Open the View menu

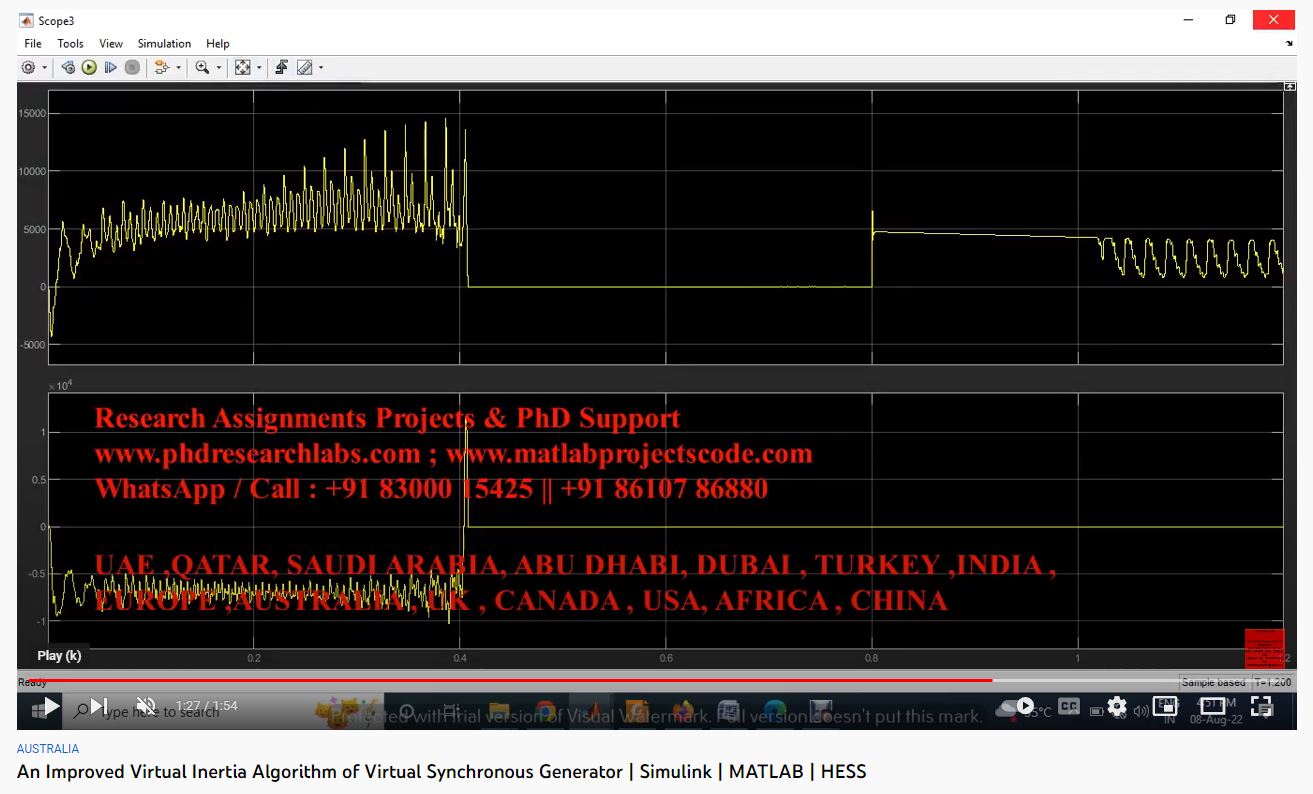coord(111,44)
